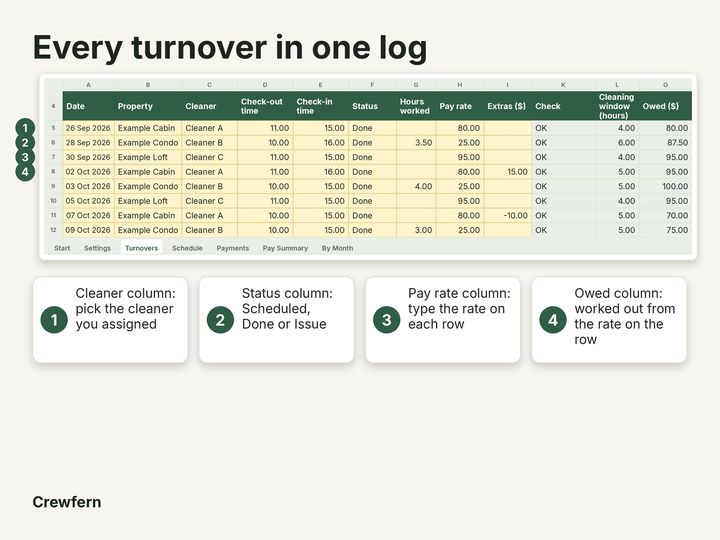Select the 02 Oct 2026 date cell
Screen dimensions: 720x540
click(89, 172)
